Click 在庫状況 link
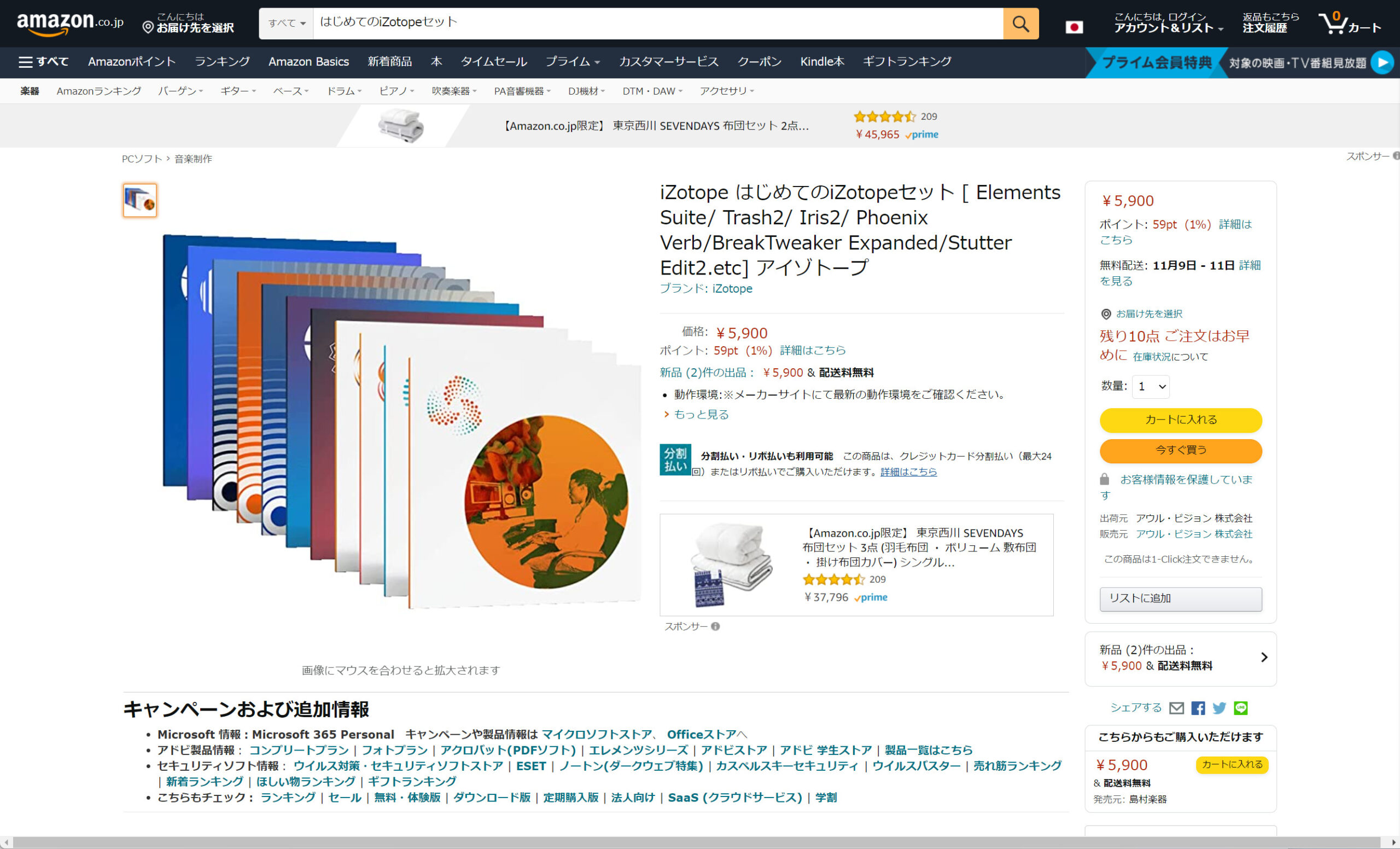The width and height of the screenshot is (1400, 849). click(x=1152, y=357)
